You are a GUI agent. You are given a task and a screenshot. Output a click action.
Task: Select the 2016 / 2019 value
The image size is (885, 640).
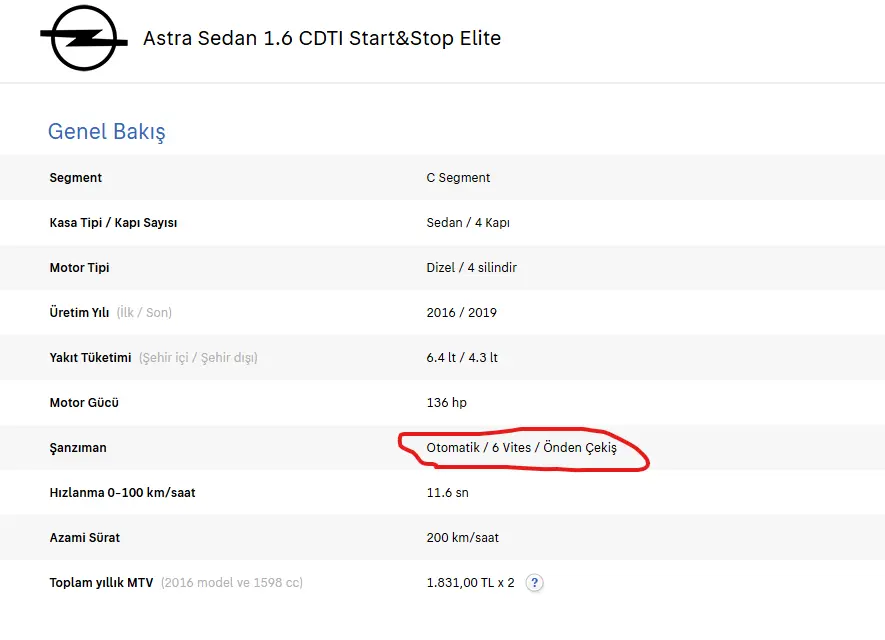pyautogui.click(x=462, y=312)
